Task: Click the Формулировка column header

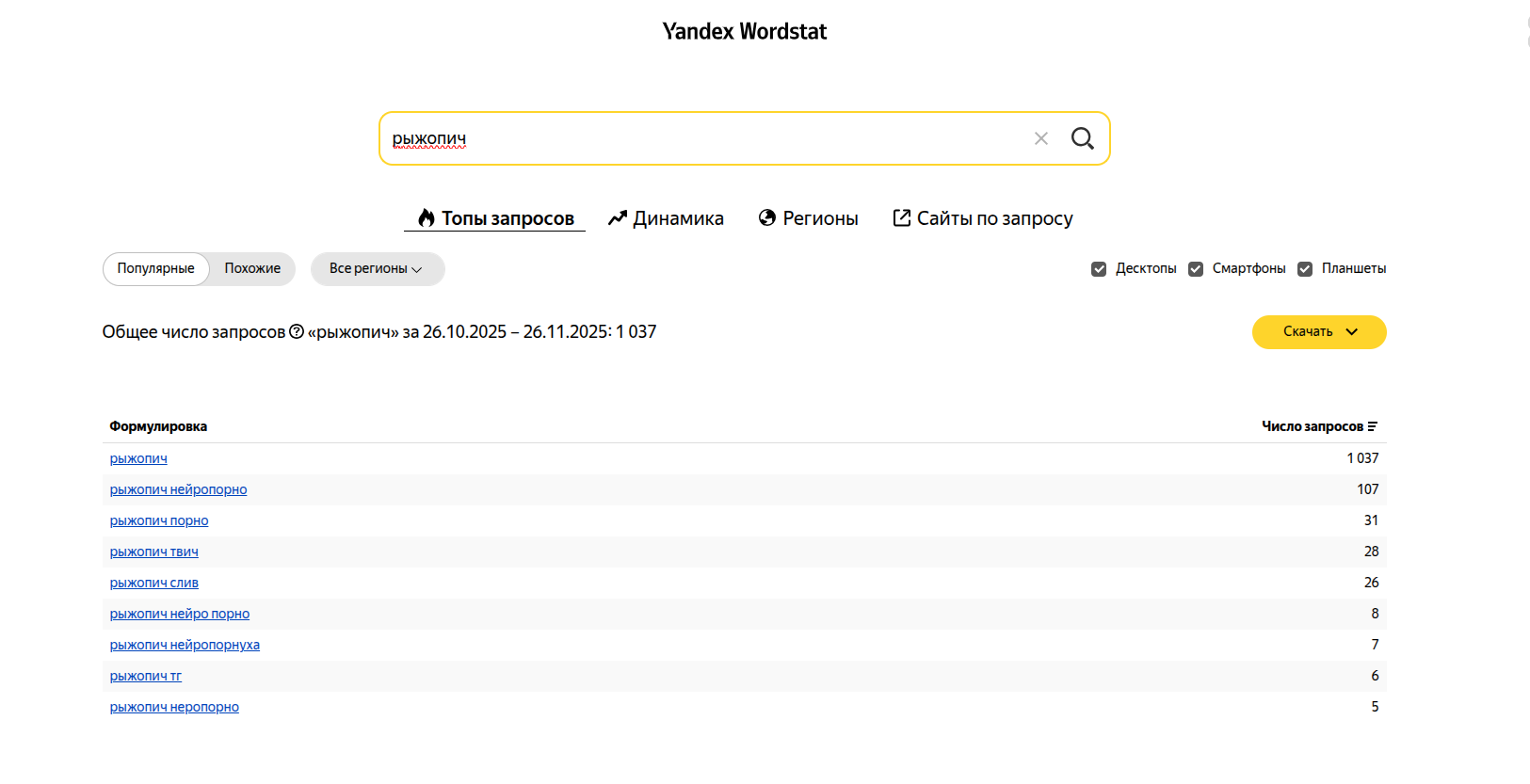Action: point(158,426)
